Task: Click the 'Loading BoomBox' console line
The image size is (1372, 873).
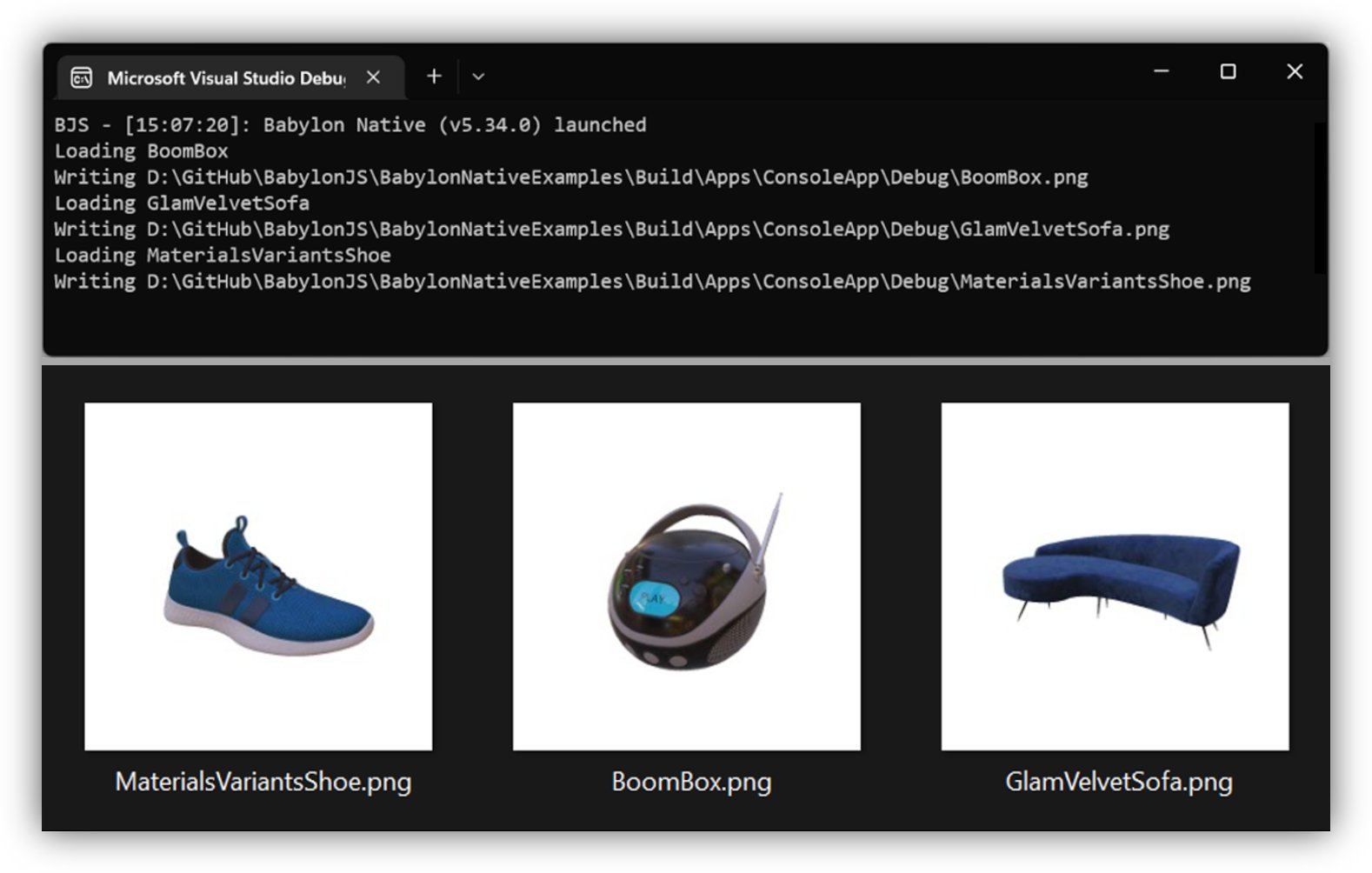Action: click(x=141, y=151)
